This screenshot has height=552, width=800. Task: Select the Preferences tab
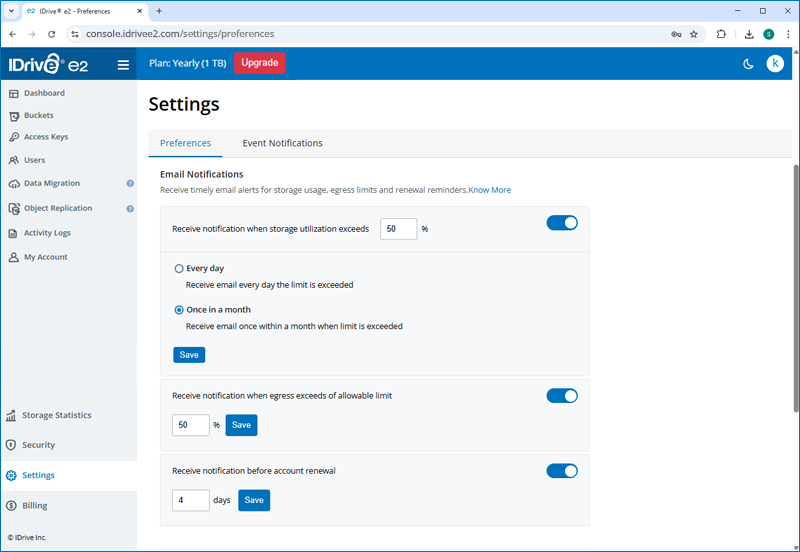point(185,143)
